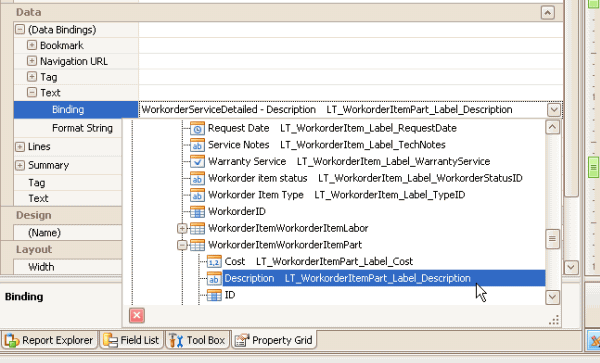Click the Tool Box tab icon
The height and width of the screenshot is (363, 600).
point(176,340)
